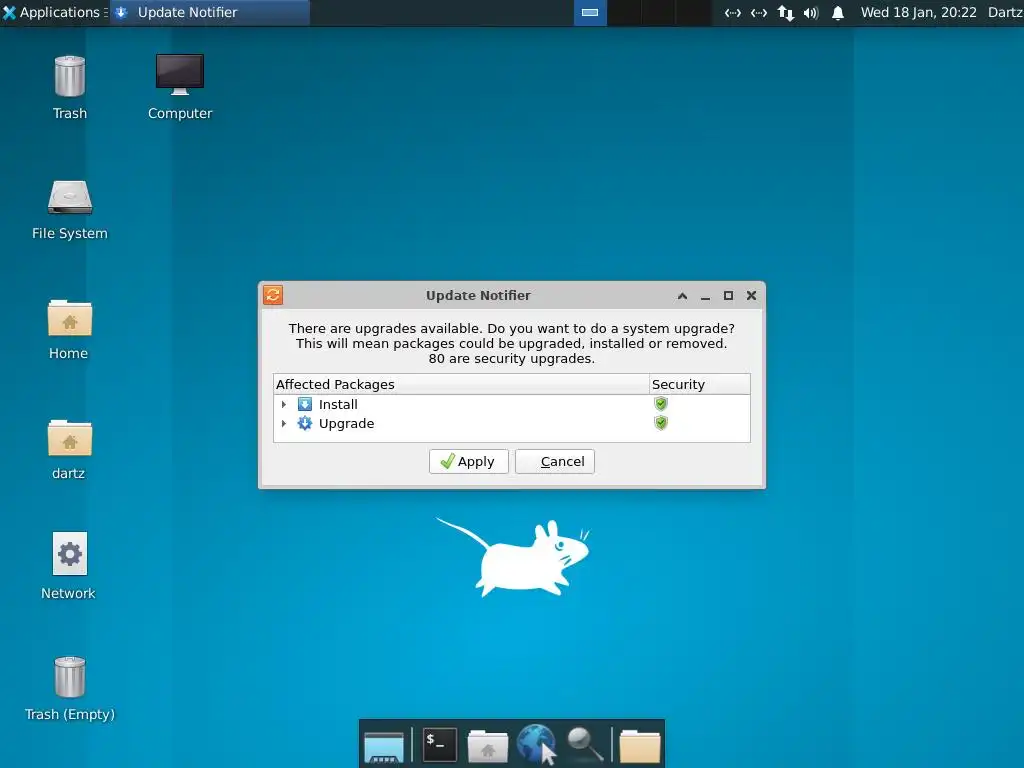Maximize the Update Notifier dialog
The width and height of the screenshot is (1024, 768).
pos(728,296)
